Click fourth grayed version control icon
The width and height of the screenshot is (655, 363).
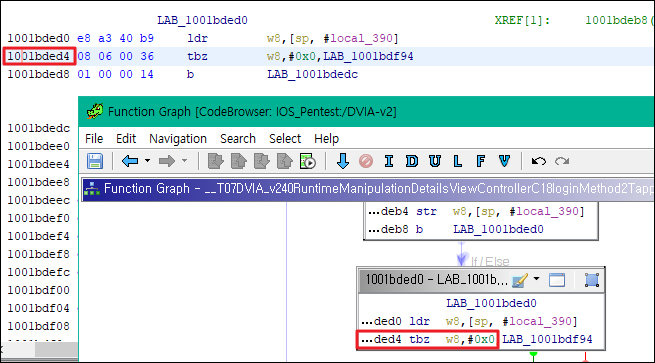[x=285, y=161]
